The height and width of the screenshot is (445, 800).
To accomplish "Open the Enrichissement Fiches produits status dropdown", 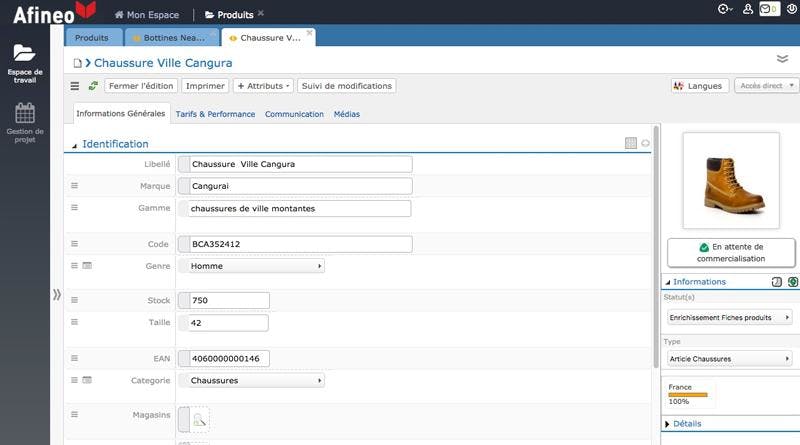I will [730, 317].
